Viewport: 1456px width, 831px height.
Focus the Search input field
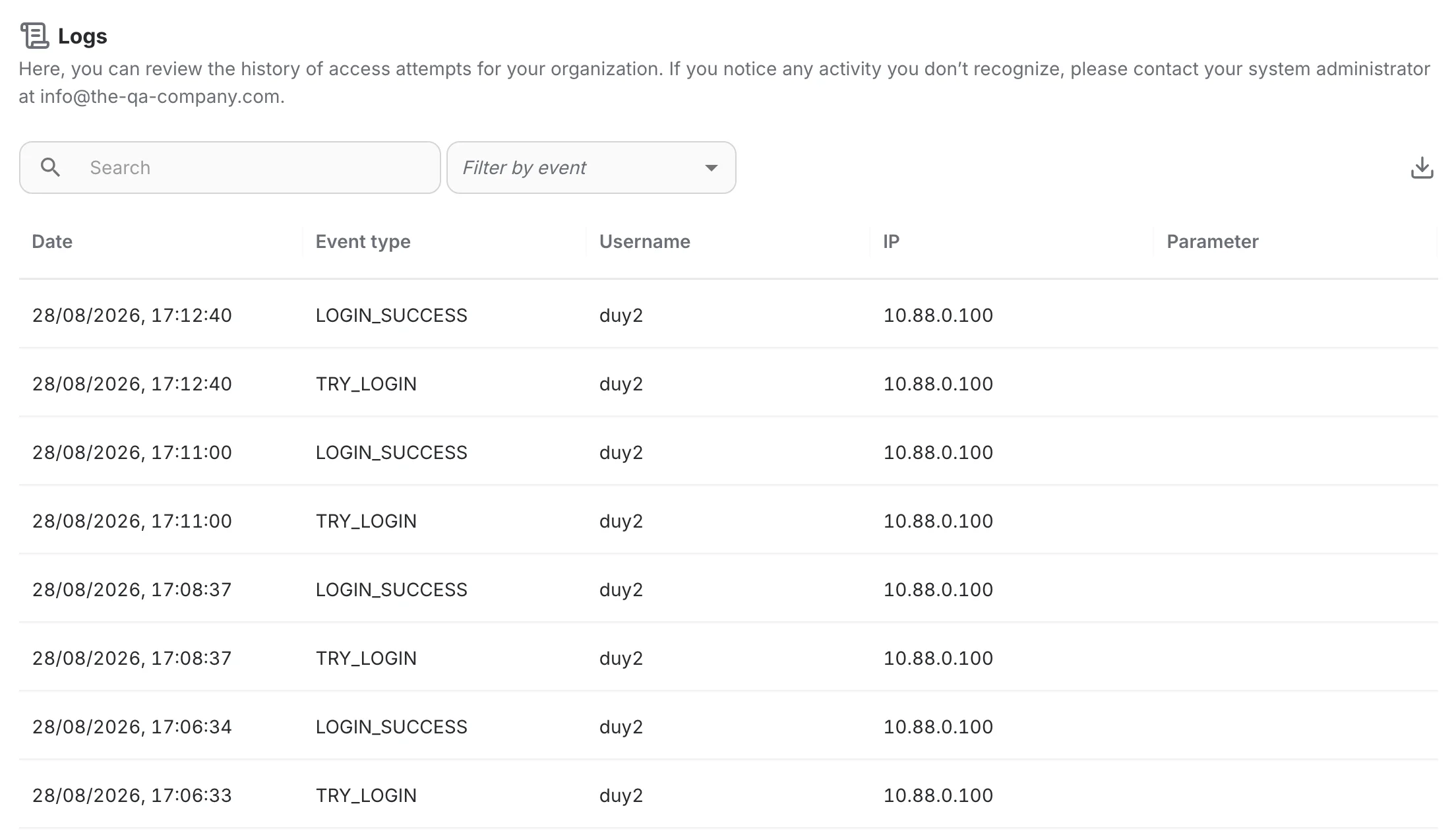(230, 168)
